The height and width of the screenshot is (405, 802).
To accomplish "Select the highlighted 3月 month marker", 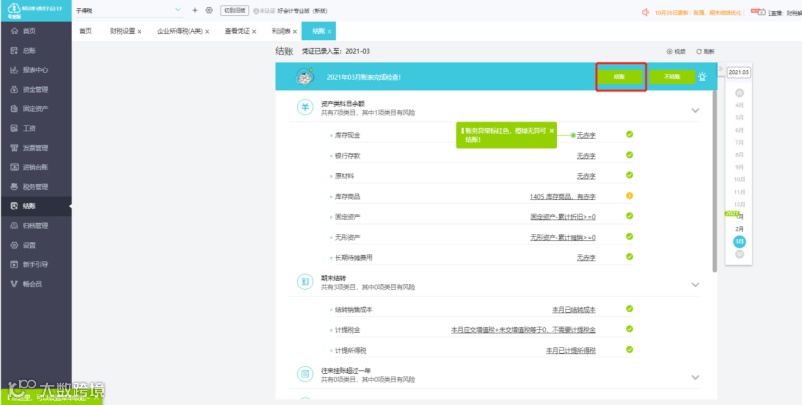I will 739,241.
